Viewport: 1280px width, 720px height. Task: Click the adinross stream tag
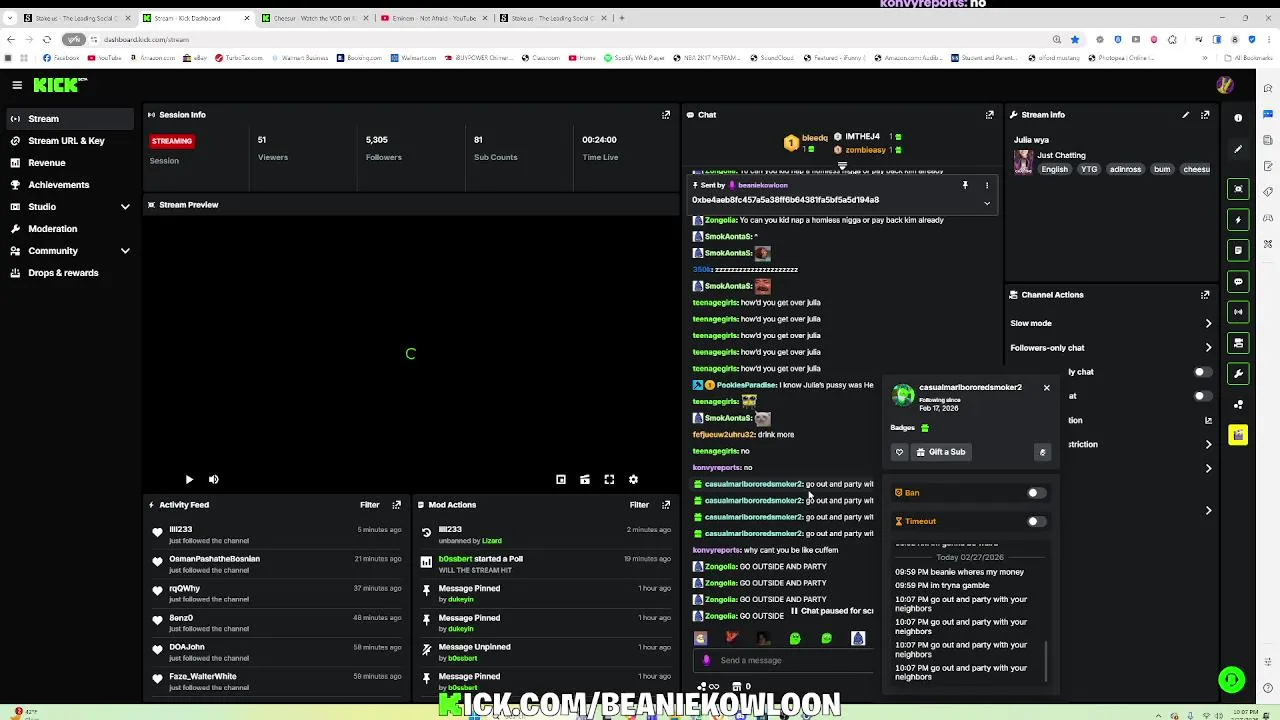1125,169
